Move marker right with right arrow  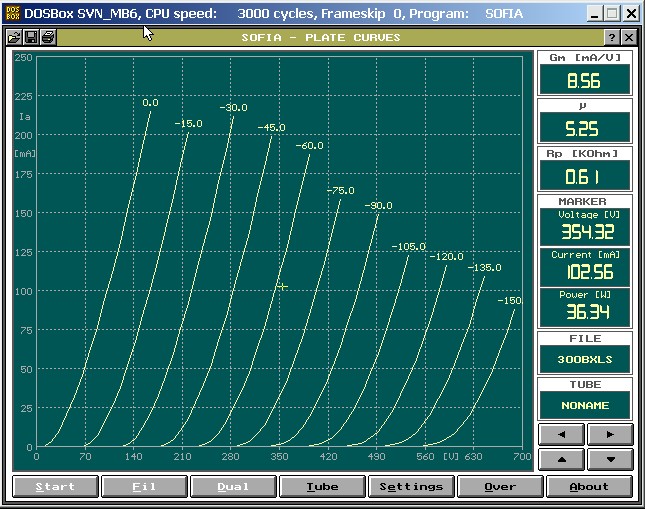click(x=610, y=434)
